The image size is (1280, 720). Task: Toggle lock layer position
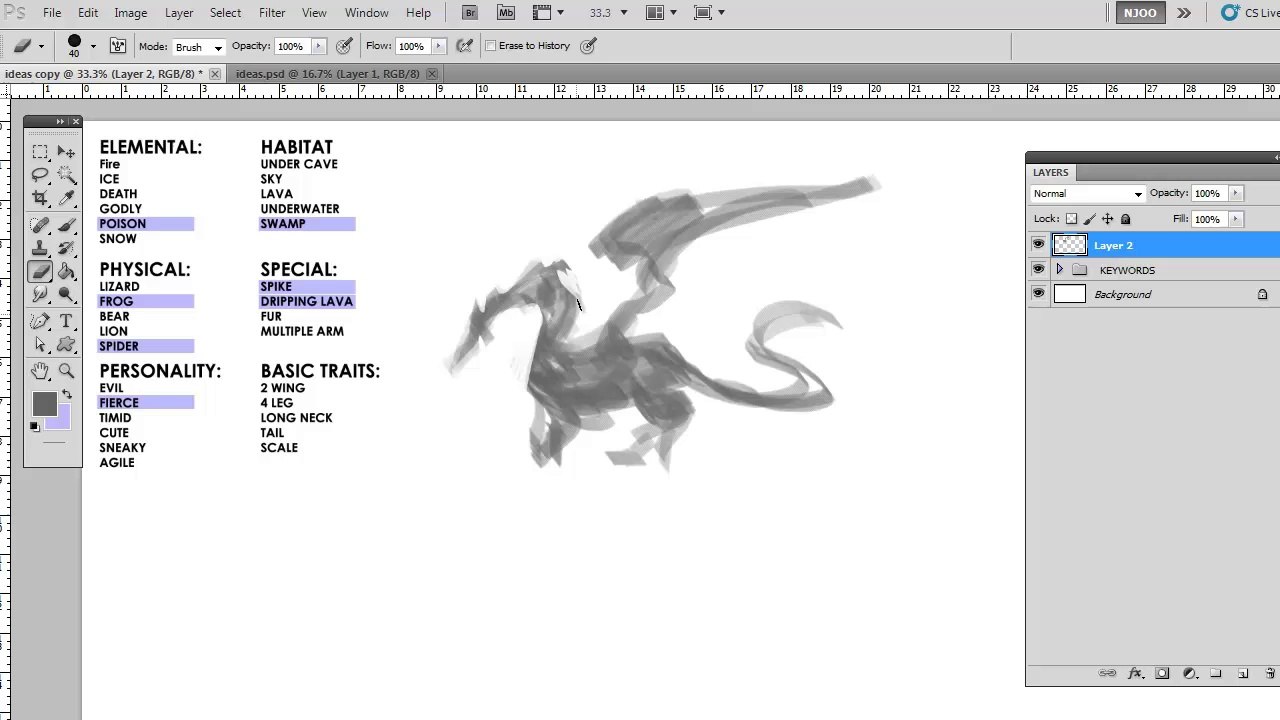pos(1107,219)
